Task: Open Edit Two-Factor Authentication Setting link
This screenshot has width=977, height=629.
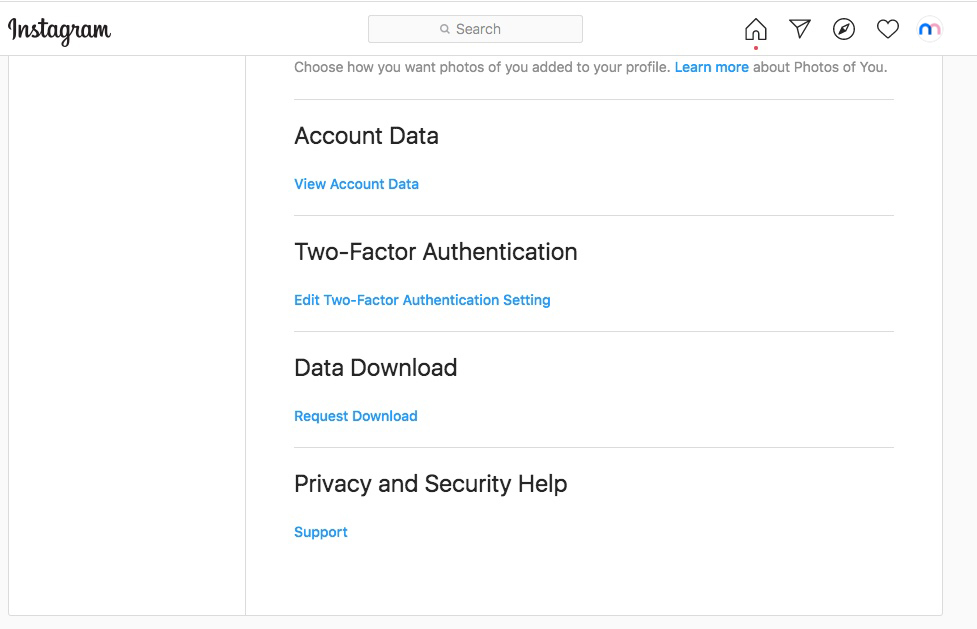Action: (422, 300)
